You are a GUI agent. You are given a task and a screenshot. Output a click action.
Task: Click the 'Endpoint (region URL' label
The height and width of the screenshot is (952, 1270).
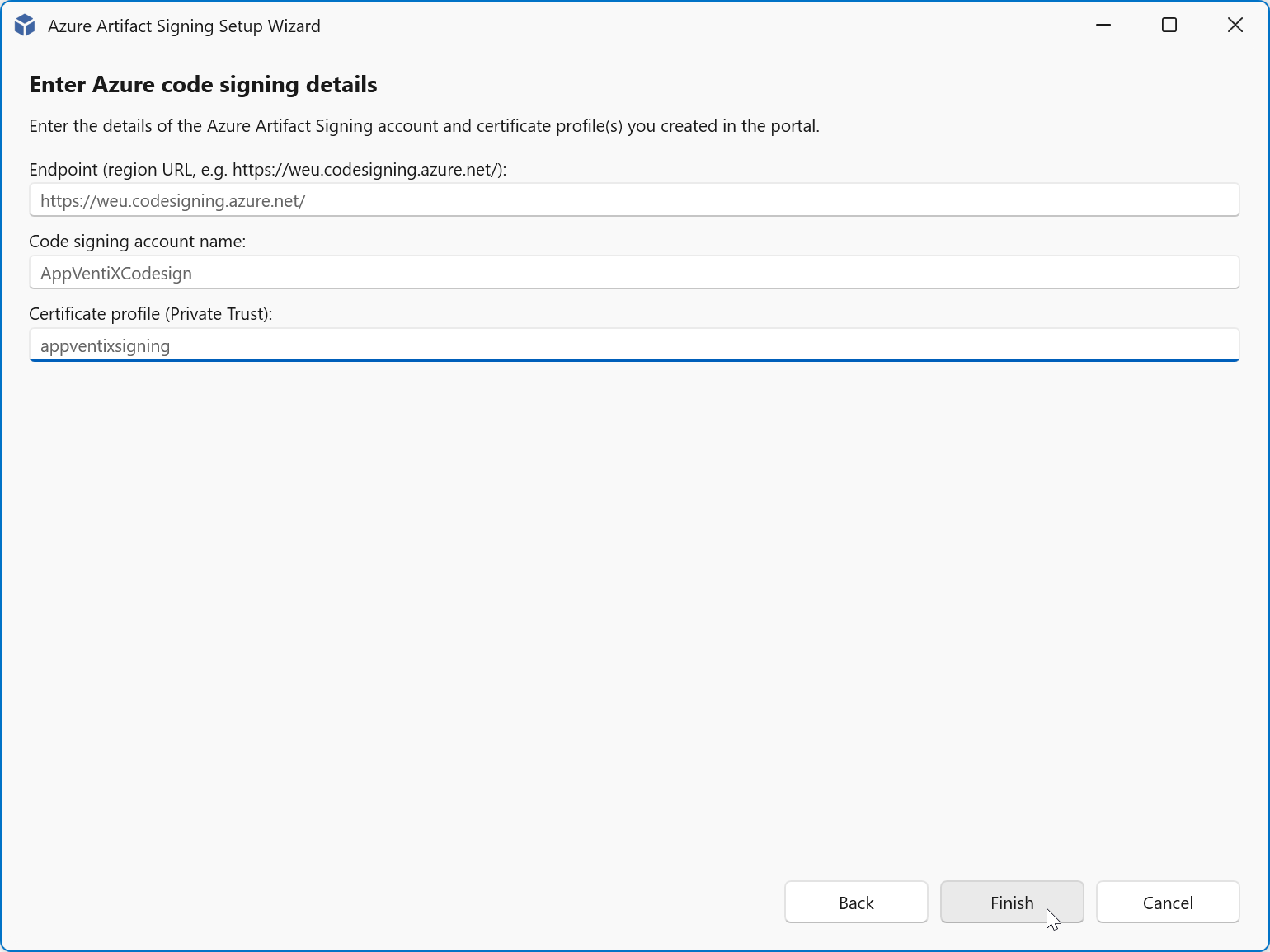268,170
